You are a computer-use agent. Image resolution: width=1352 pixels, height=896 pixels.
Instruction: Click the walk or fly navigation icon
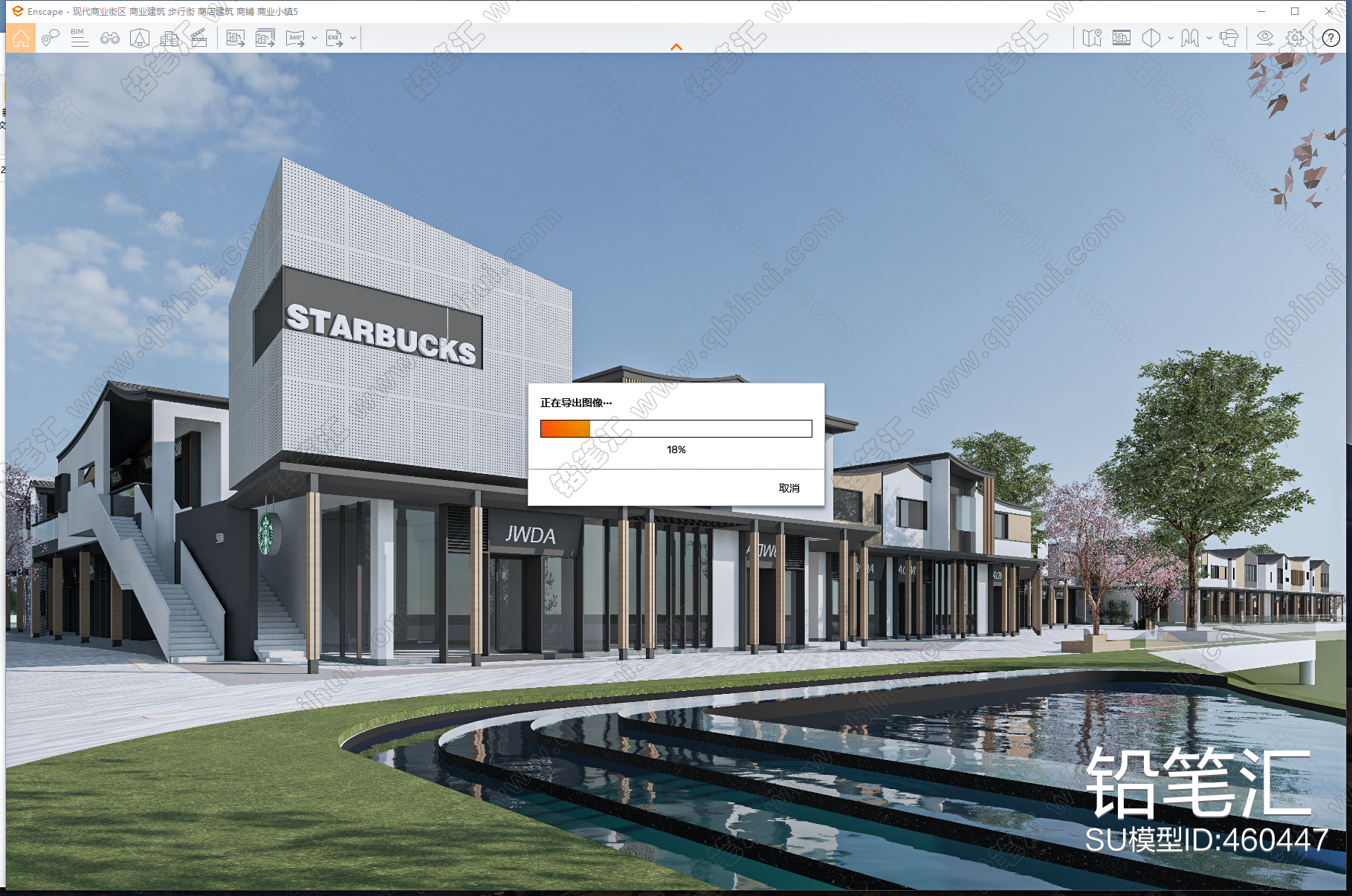tap(1190, 38)
